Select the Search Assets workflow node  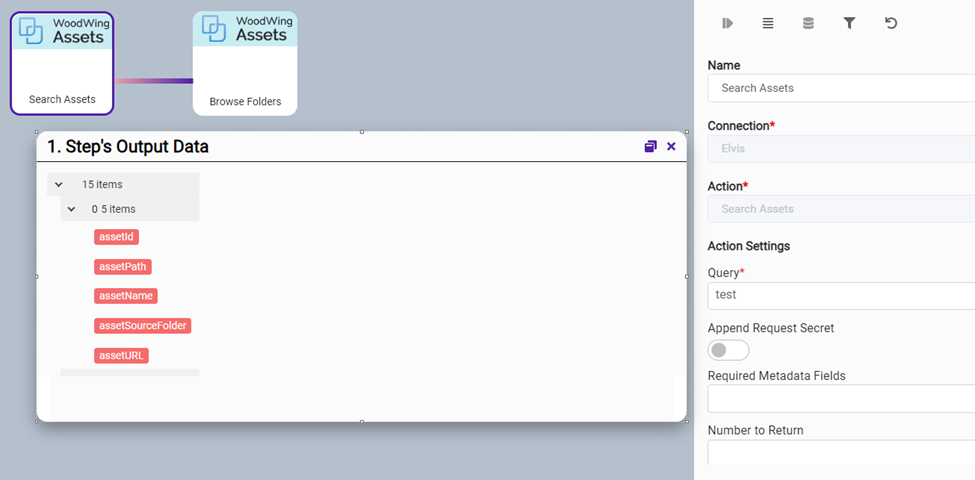coord(62,64)
